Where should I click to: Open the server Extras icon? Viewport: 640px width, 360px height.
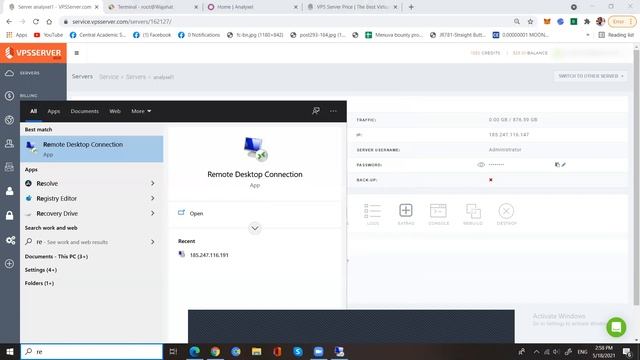[x=406, y=214]
